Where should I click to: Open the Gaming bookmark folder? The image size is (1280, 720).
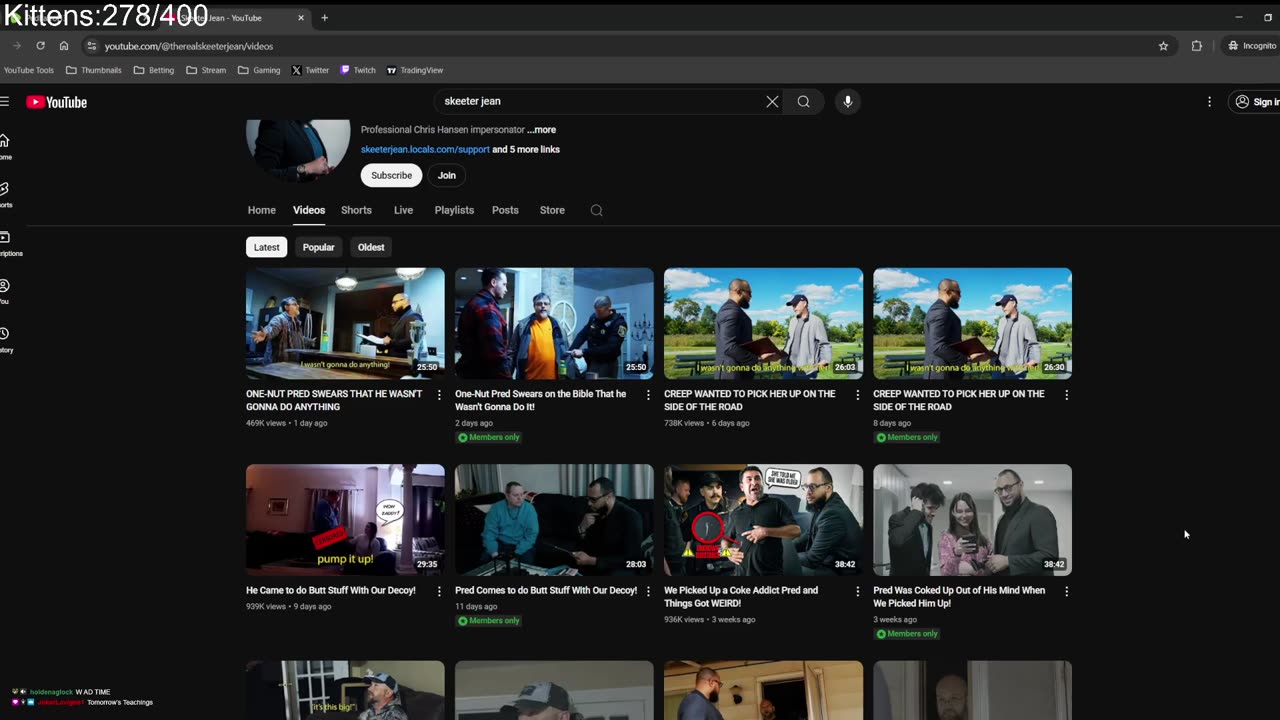coord(259,70)
